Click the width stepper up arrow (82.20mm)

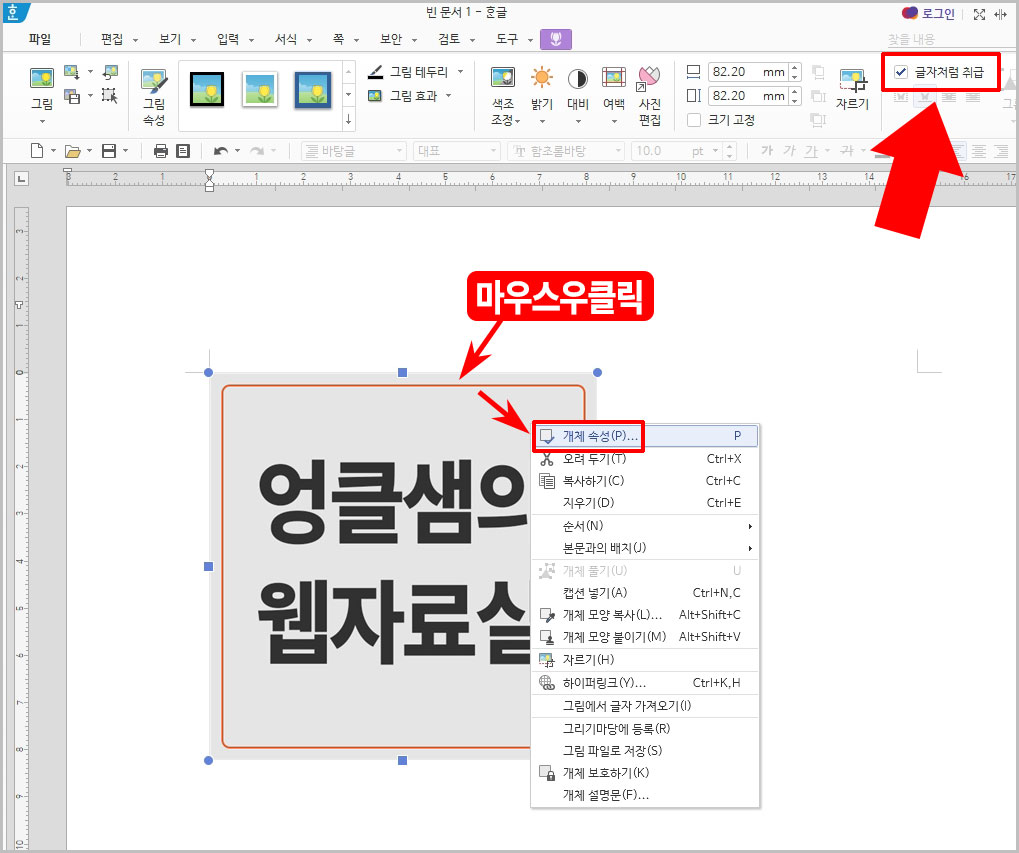coord(794,66)
